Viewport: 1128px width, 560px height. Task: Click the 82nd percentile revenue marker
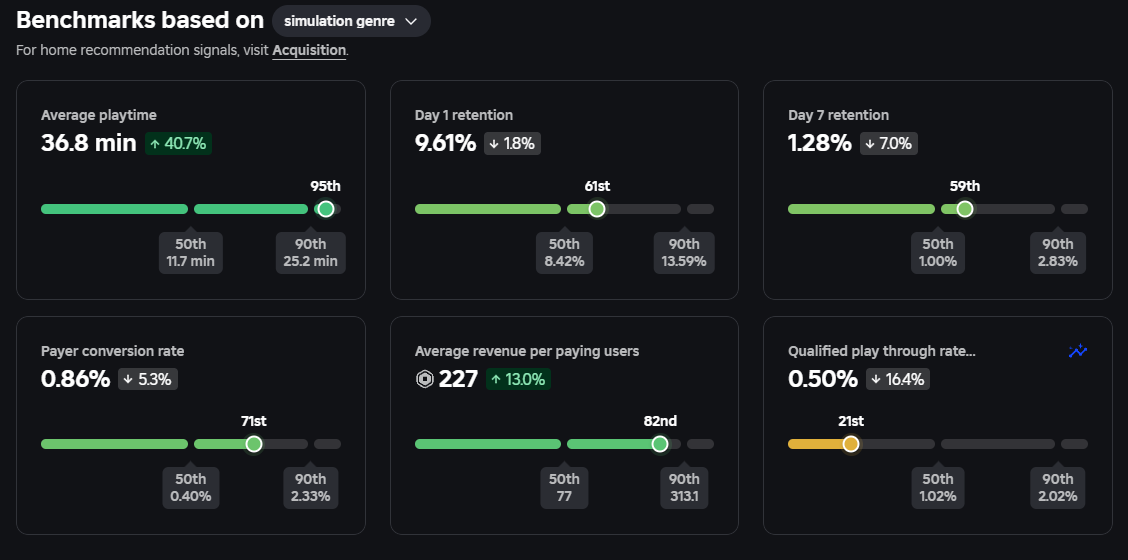pyautogui.click(x=660, y=444)
